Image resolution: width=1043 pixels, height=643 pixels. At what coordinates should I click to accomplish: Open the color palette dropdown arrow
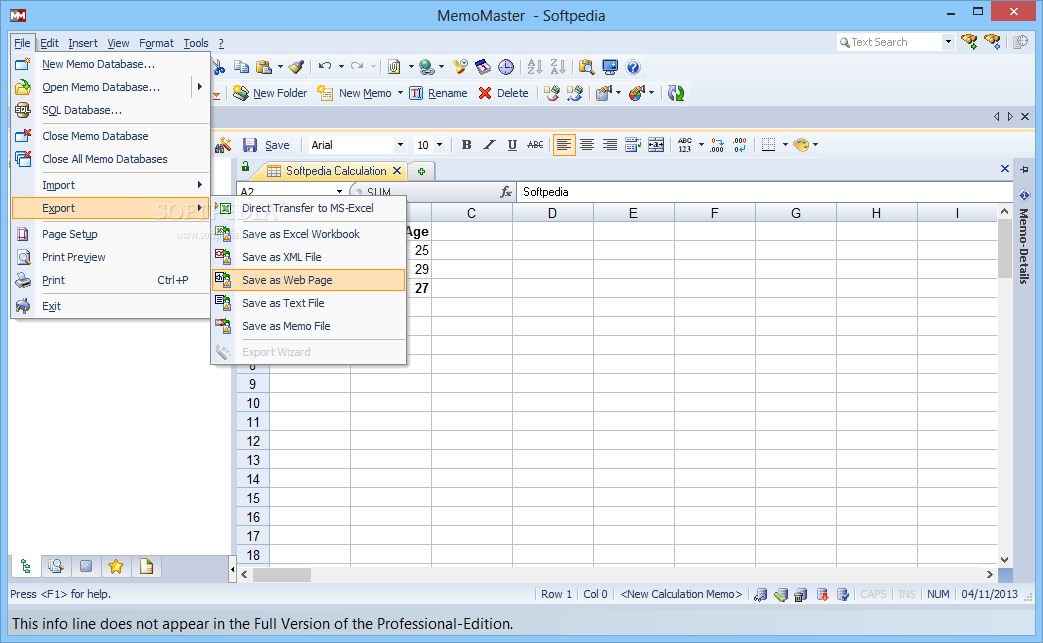pos(816,145)
